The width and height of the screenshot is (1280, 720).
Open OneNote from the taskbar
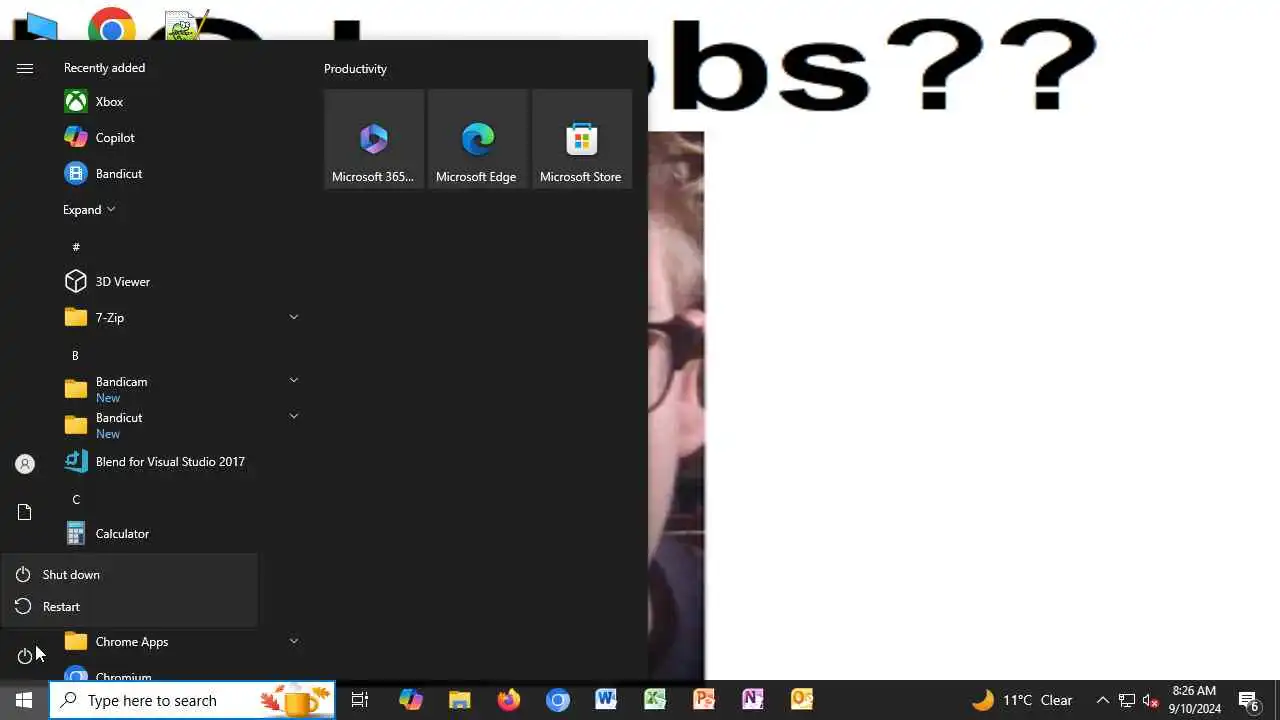[753, 700]
